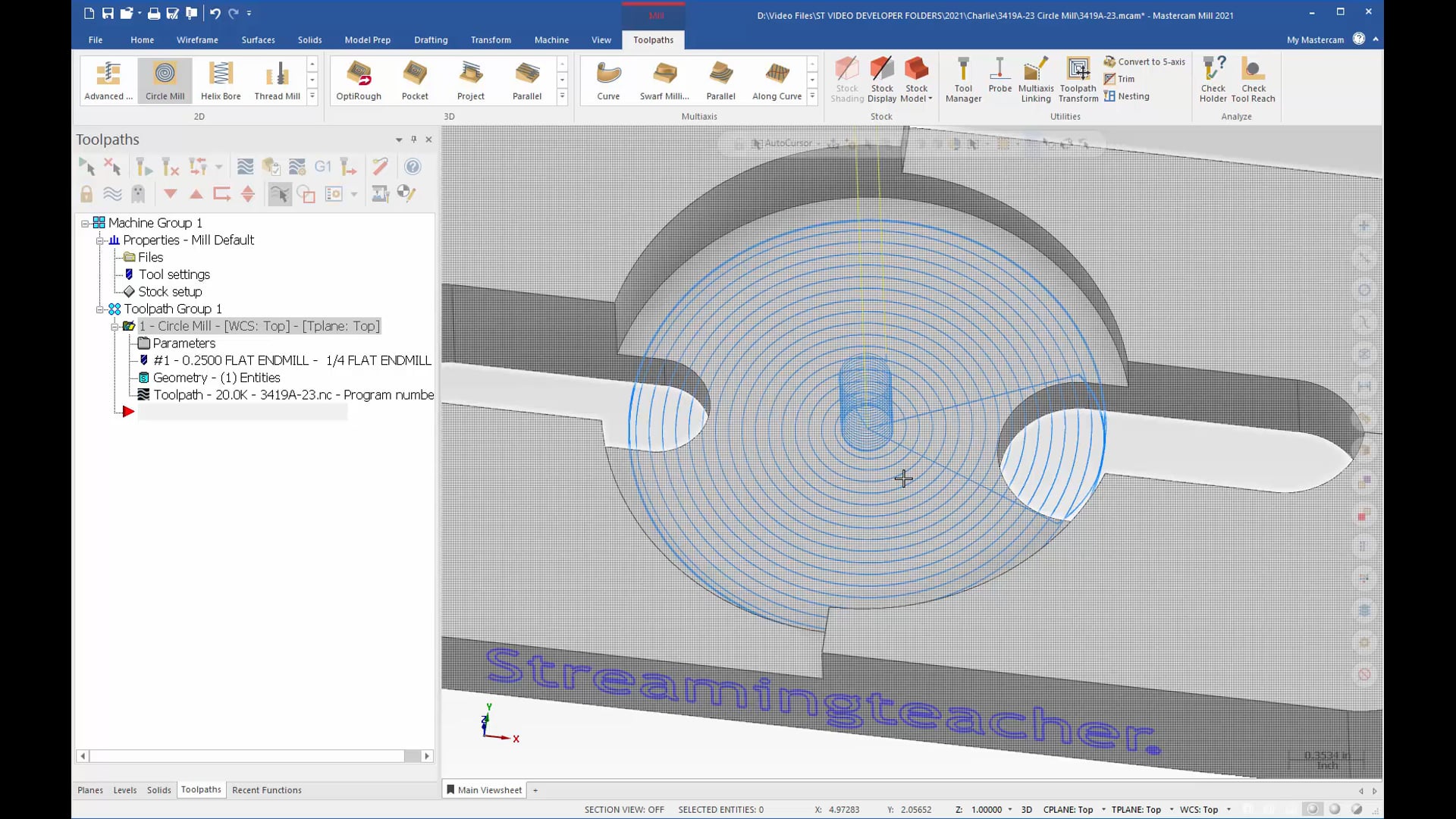Click the Swarf Mill multiaxis icon
This screenshot has width=1456, height=819.
[664, 78]
